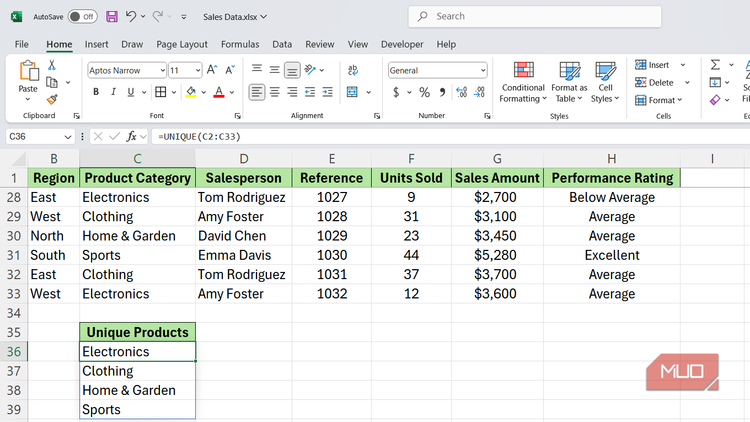Click the Merge & Center icon

tap(353, 92)
